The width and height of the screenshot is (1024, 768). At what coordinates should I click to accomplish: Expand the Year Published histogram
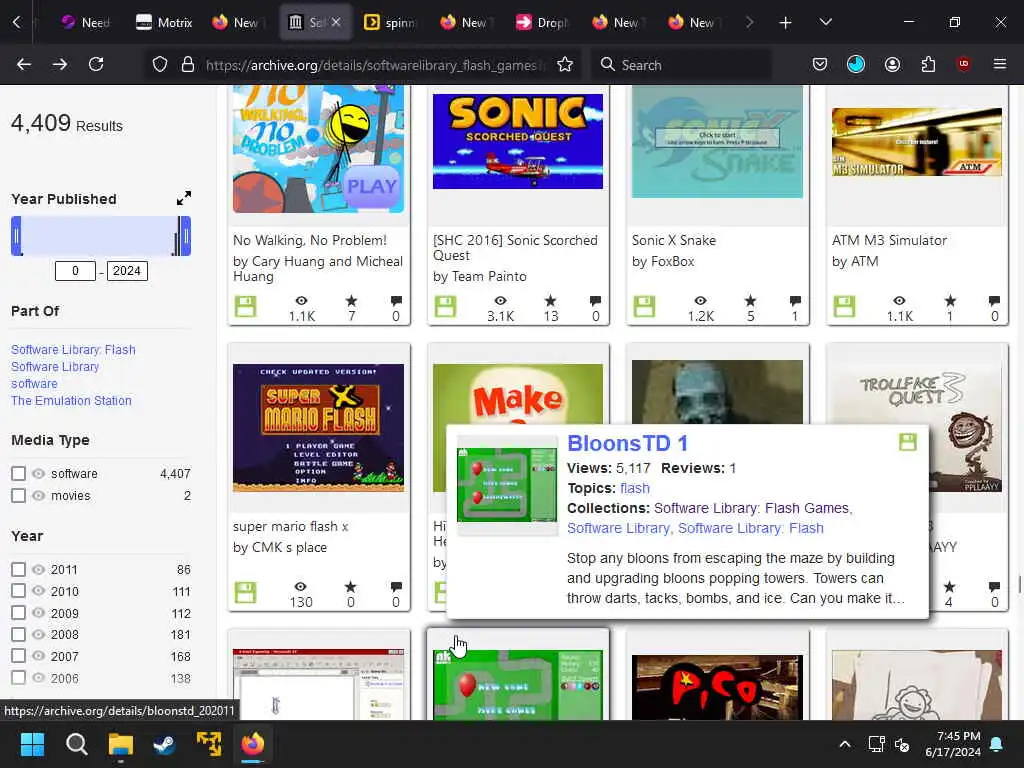click(x=184, y=198)
